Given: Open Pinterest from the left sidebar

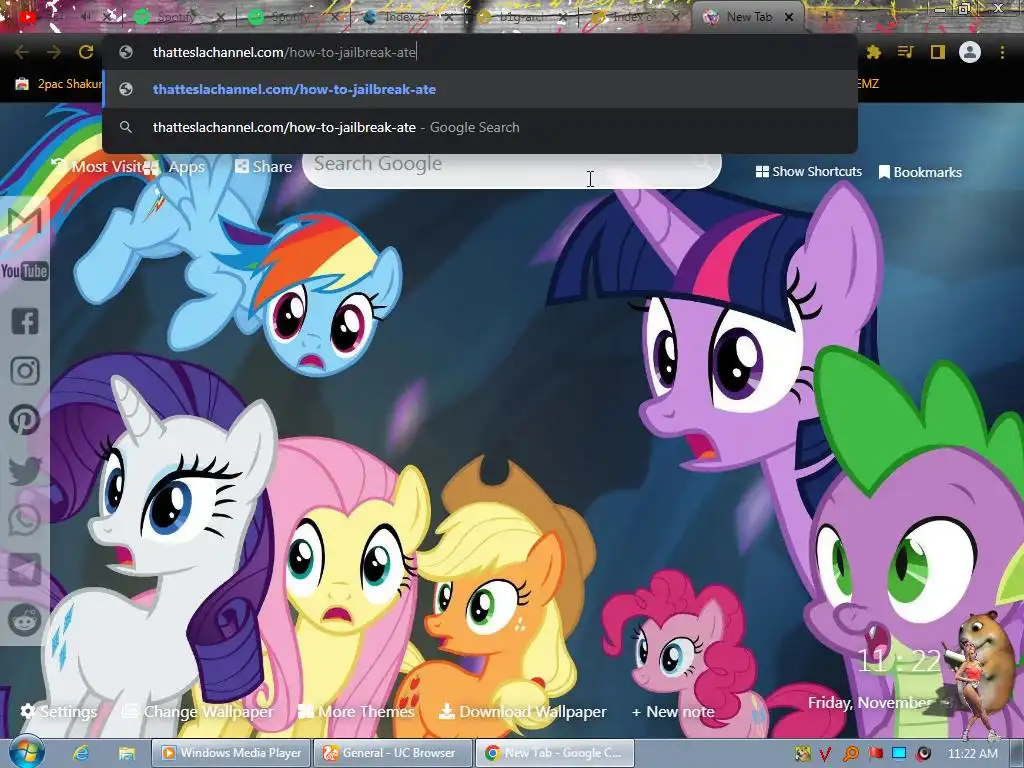Looking at the screenshot, I should [25, 420].
